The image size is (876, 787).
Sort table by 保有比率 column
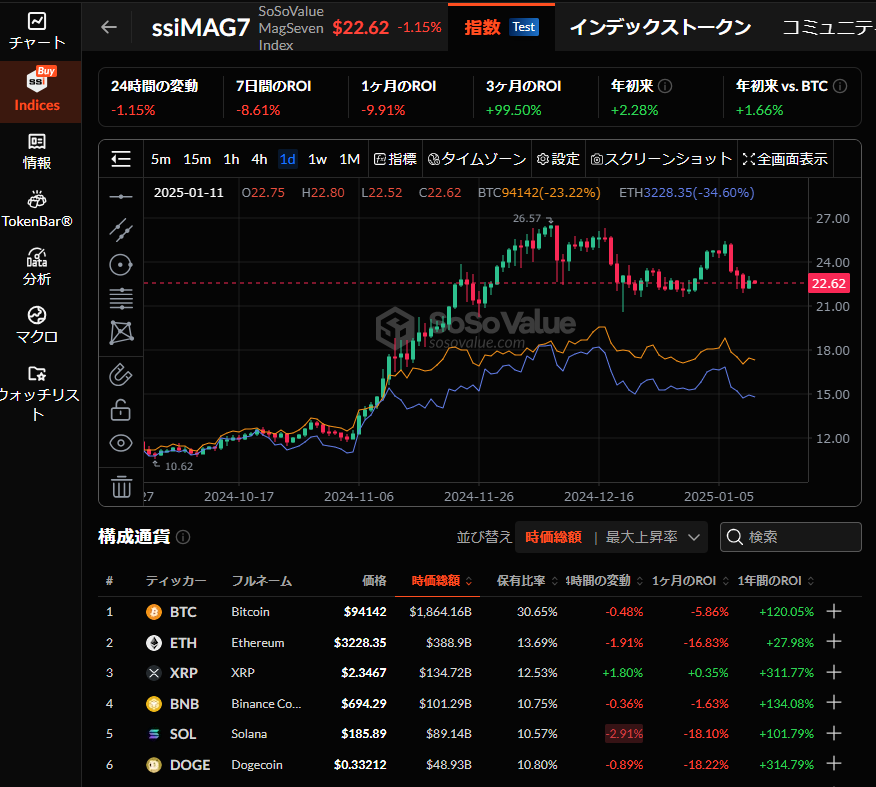point(527,581)
